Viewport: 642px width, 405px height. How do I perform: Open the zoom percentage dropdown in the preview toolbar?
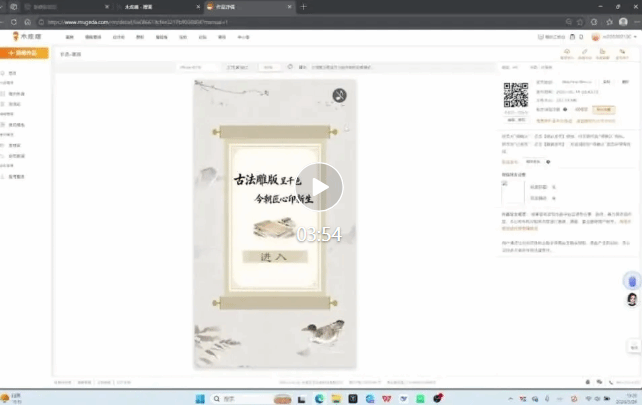pos(270,67)
